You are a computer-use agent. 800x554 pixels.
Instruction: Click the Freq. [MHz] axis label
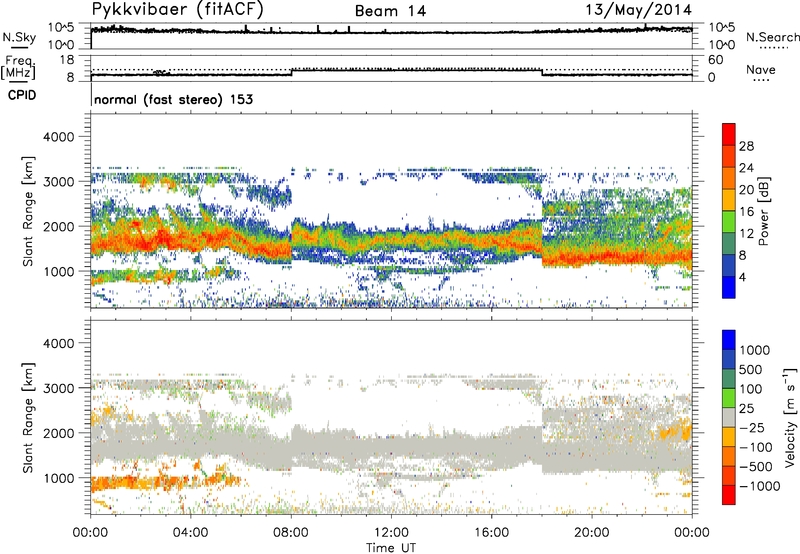click(18, 68)
